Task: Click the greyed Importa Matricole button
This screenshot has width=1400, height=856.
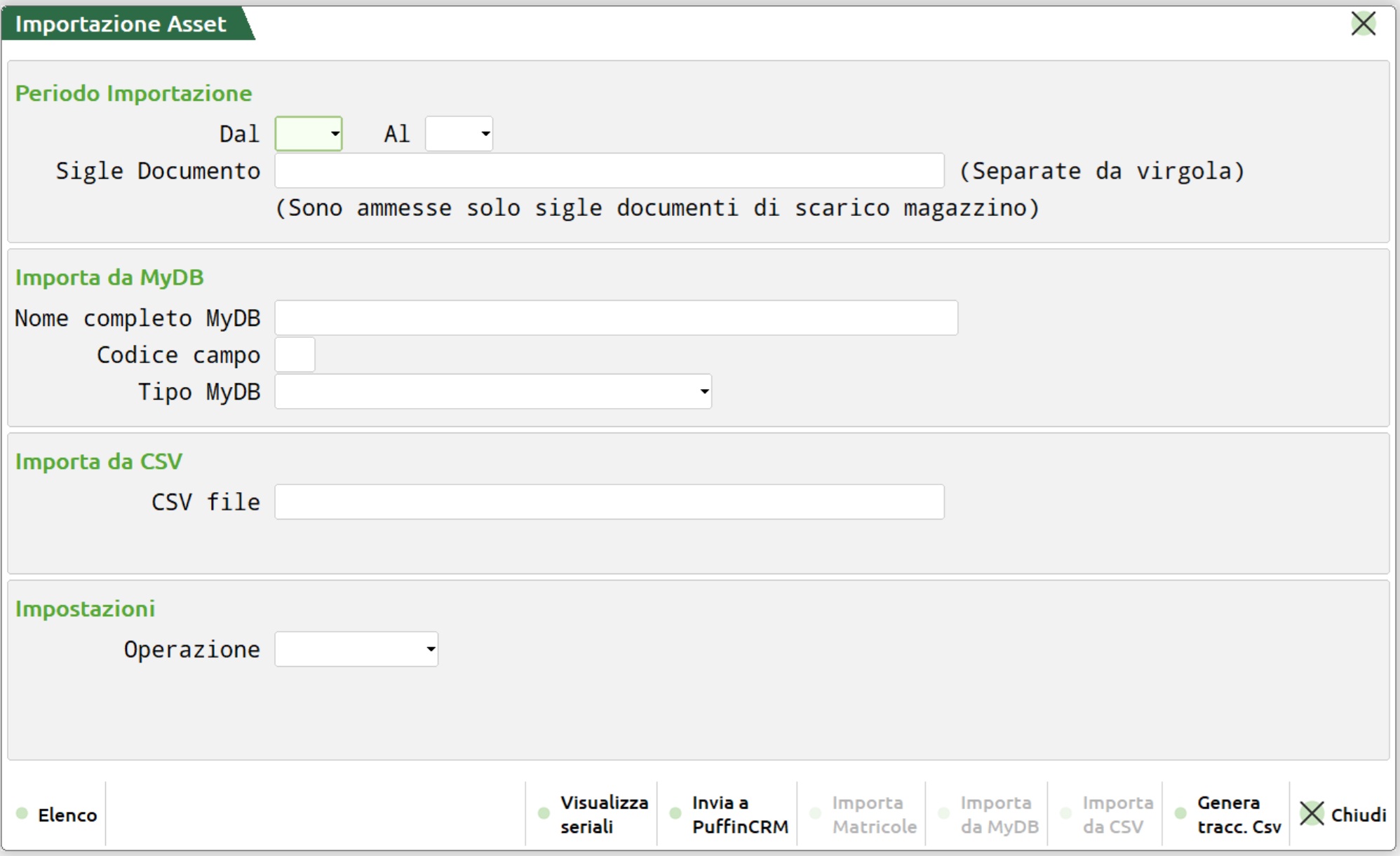Action: [873, 815]
